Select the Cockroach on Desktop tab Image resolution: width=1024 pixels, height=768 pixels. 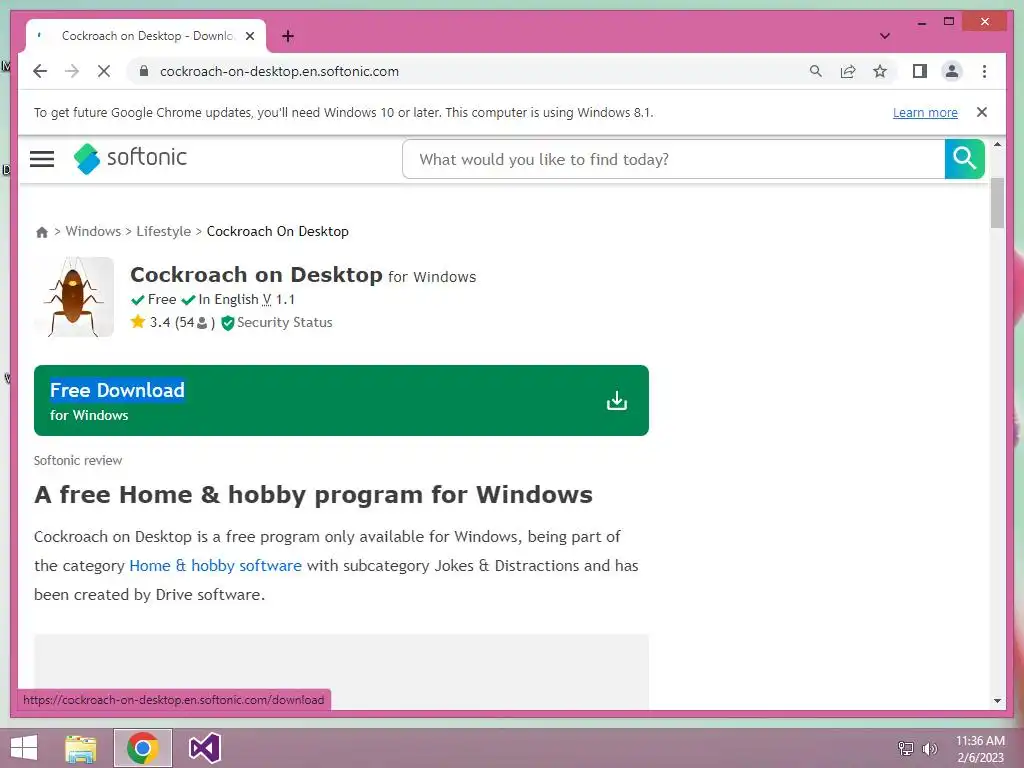point(146,36)
